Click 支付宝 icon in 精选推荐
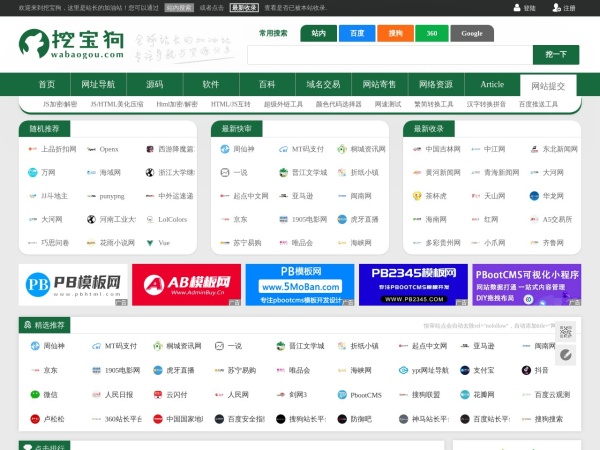Screen dimensions: 600x450 coord(465,370)
